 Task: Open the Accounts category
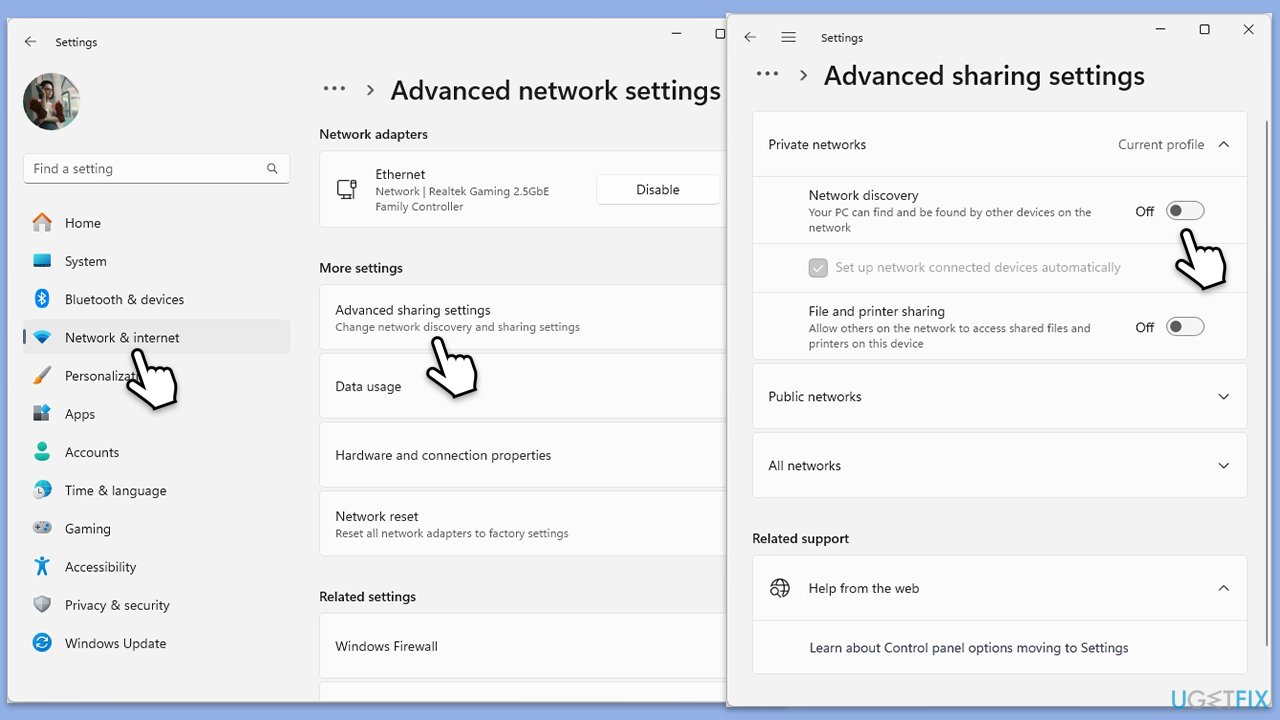pyautogui.click(x=156, y=452)
